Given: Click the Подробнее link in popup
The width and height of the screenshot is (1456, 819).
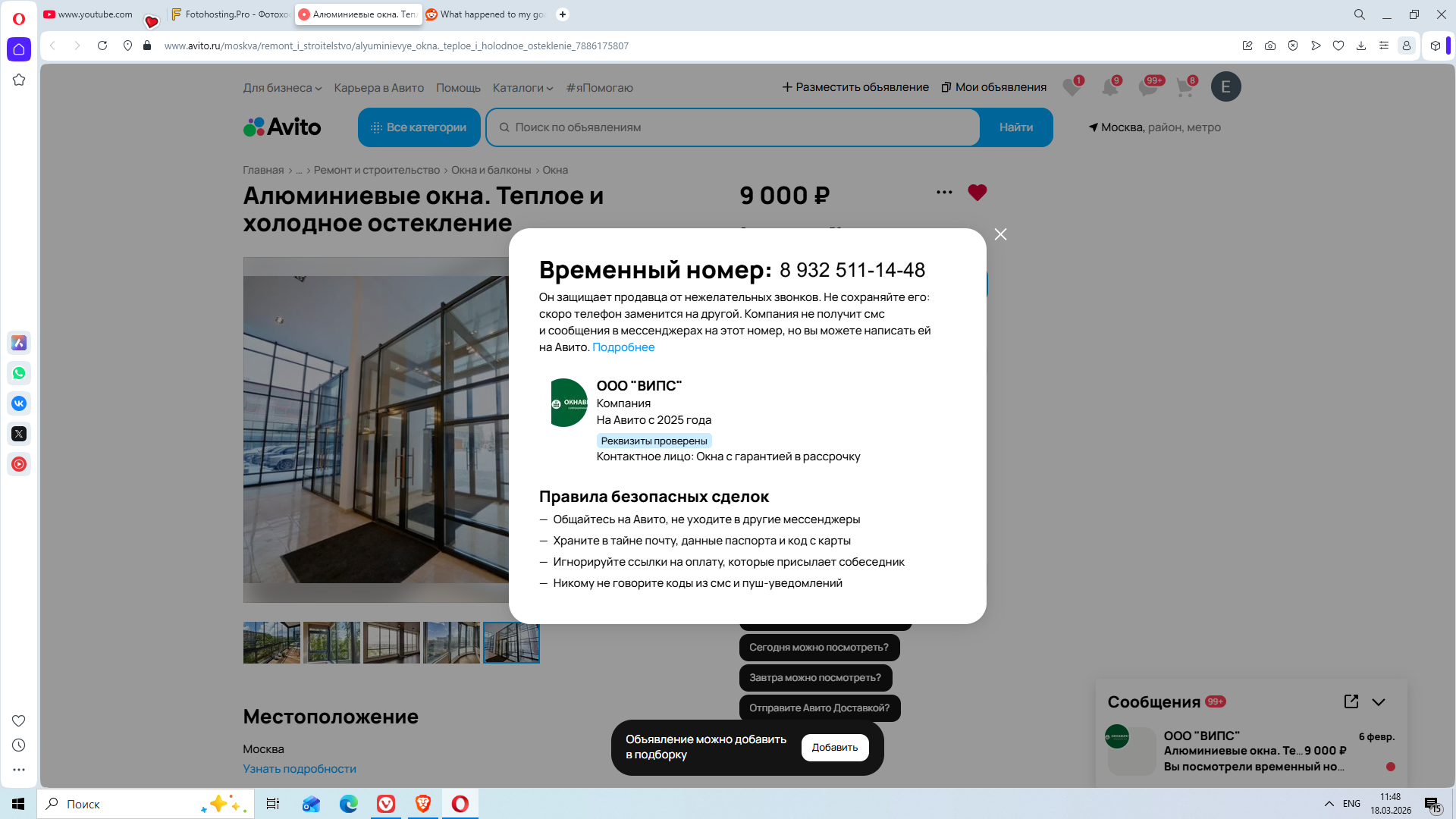Looking at the screenshot, I should click(623, 347).
